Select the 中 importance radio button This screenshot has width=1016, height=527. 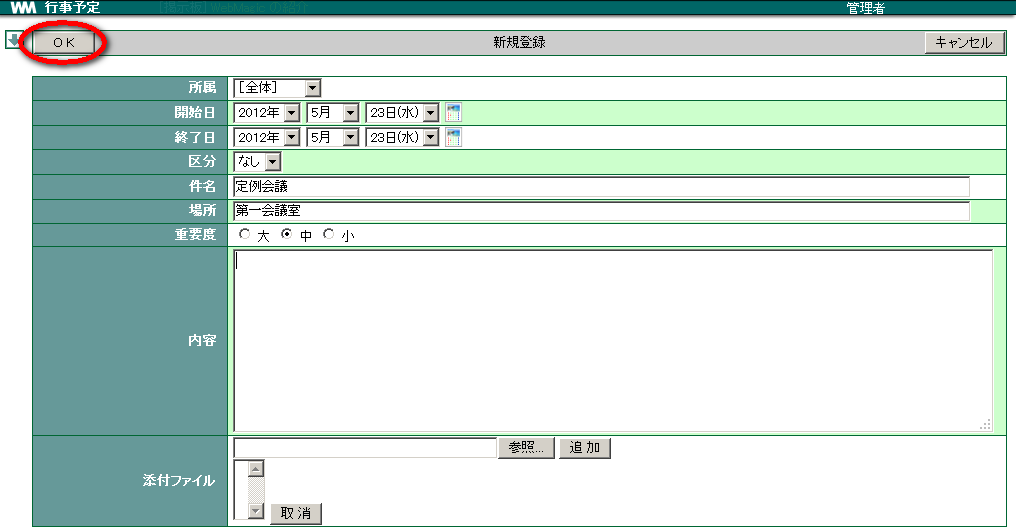pos(286,234)
